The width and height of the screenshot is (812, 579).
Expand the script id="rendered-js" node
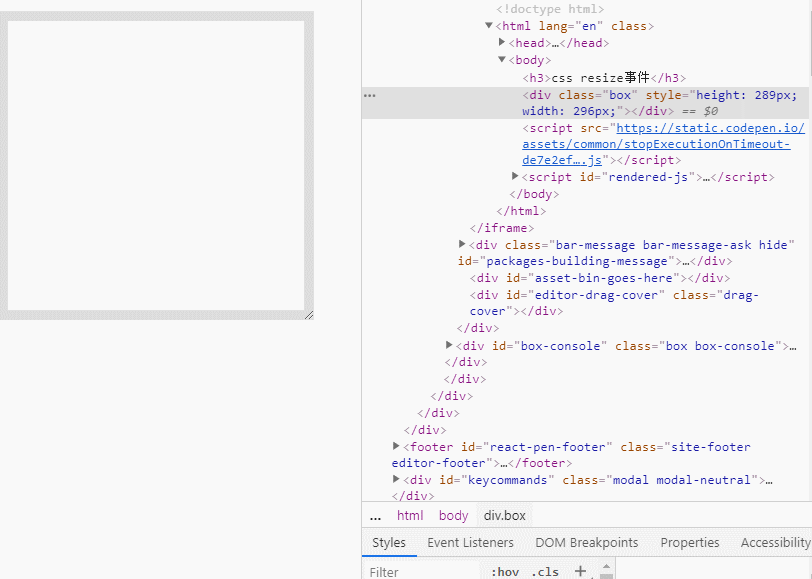tap(515, 176)
